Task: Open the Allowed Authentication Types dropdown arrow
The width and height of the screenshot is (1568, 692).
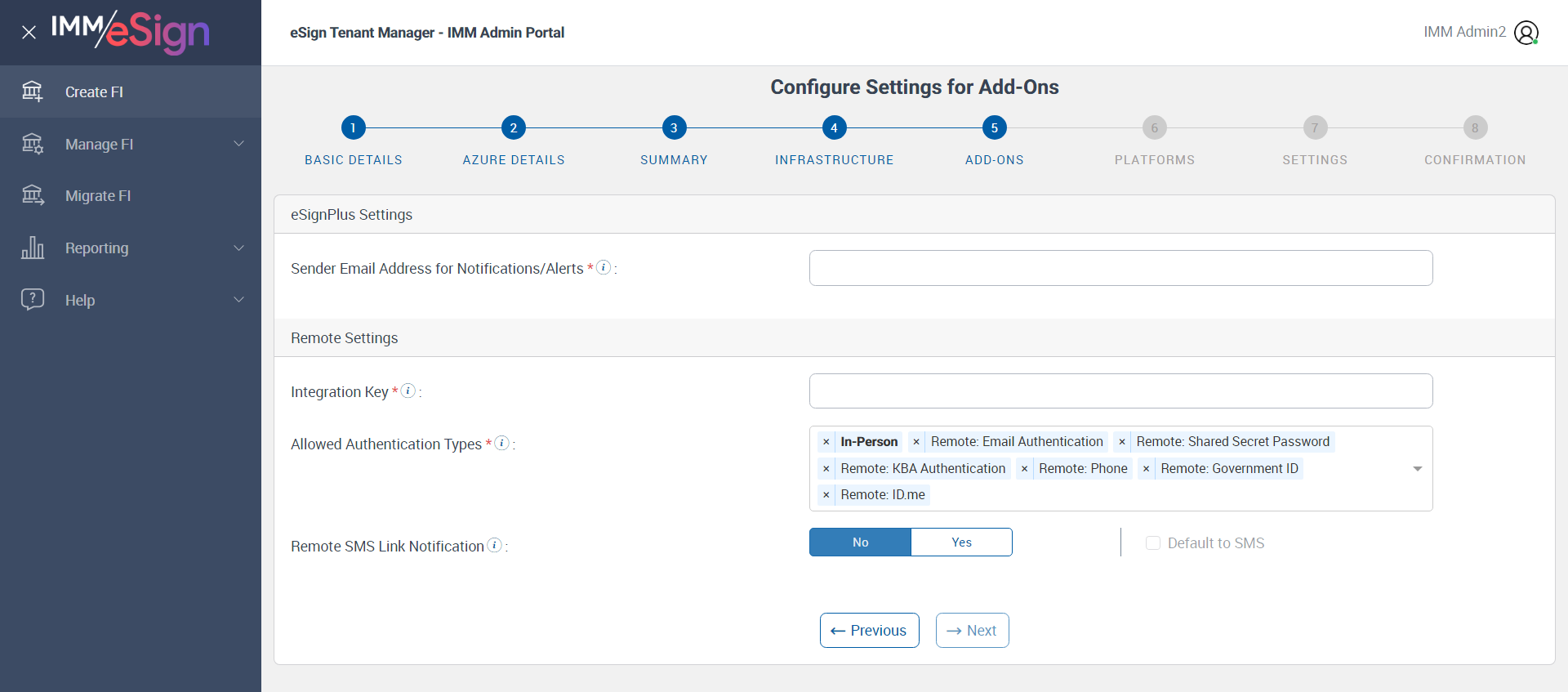Action: 1417,469
